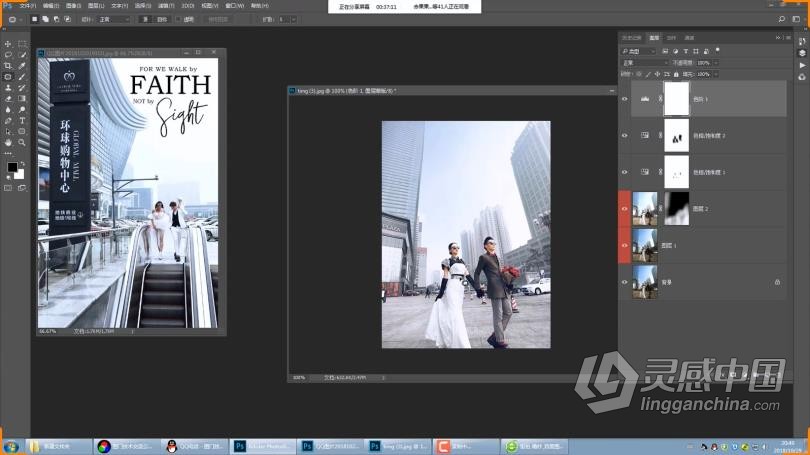
Task: Open the layer fill slider dropdown arrow
Action: (716, 74)
